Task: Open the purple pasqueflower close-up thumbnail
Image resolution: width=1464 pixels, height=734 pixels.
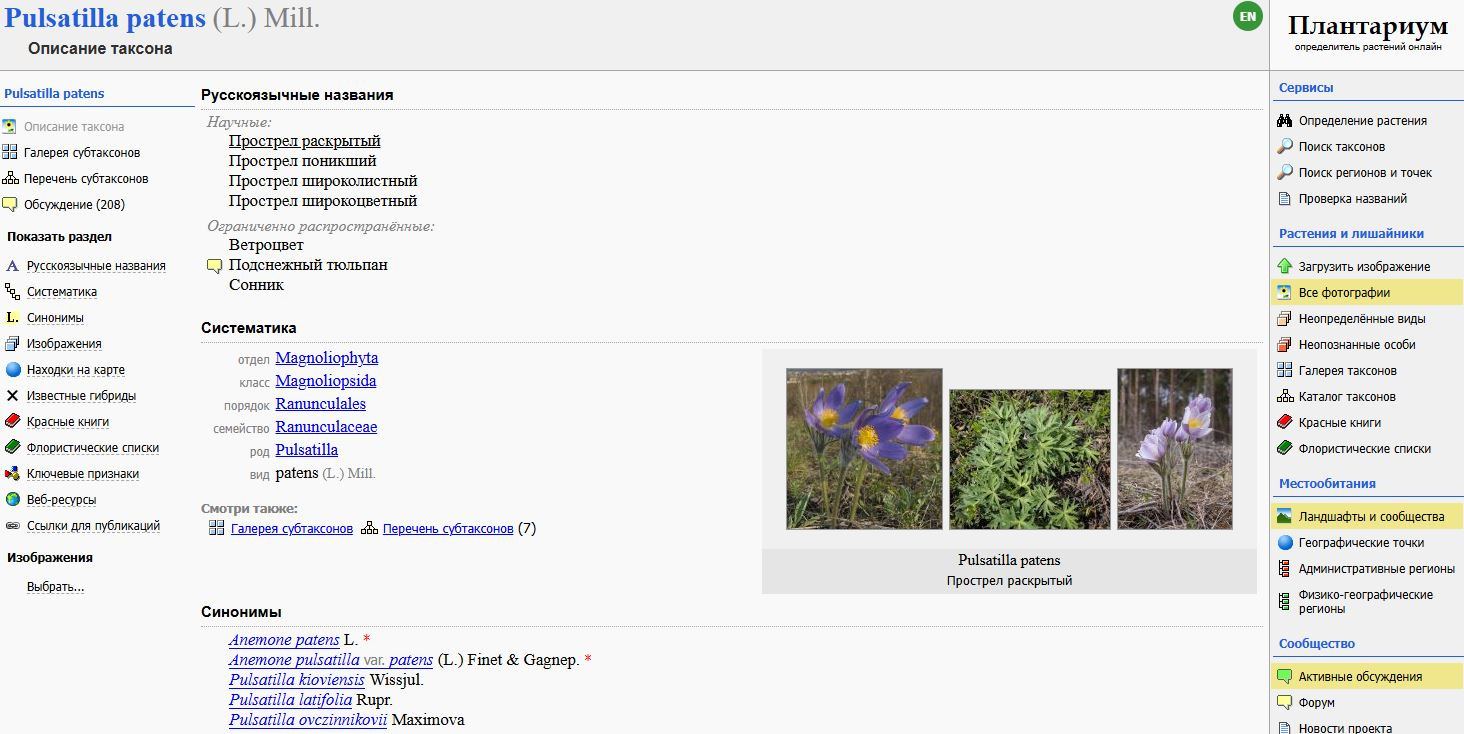Action: (x=864, y=449)
